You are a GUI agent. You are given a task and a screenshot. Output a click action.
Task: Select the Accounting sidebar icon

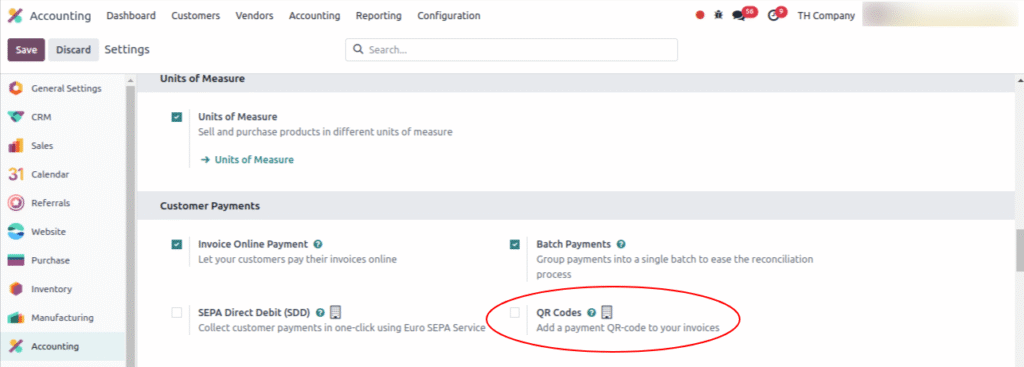(x=16, y=346)
